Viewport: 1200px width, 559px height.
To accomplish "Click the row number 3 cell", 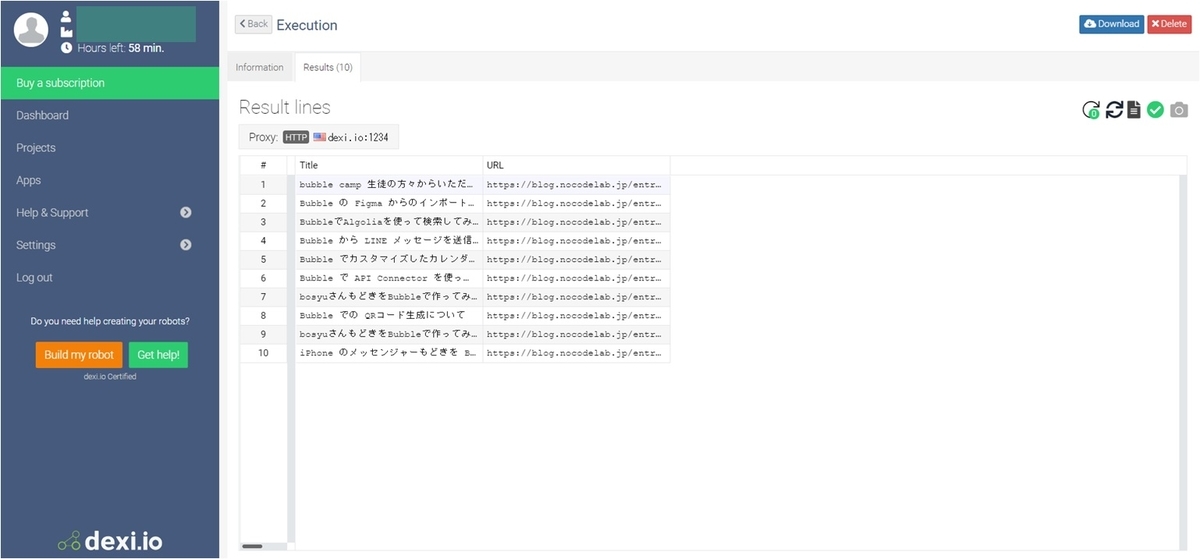I will click(263, 222).
